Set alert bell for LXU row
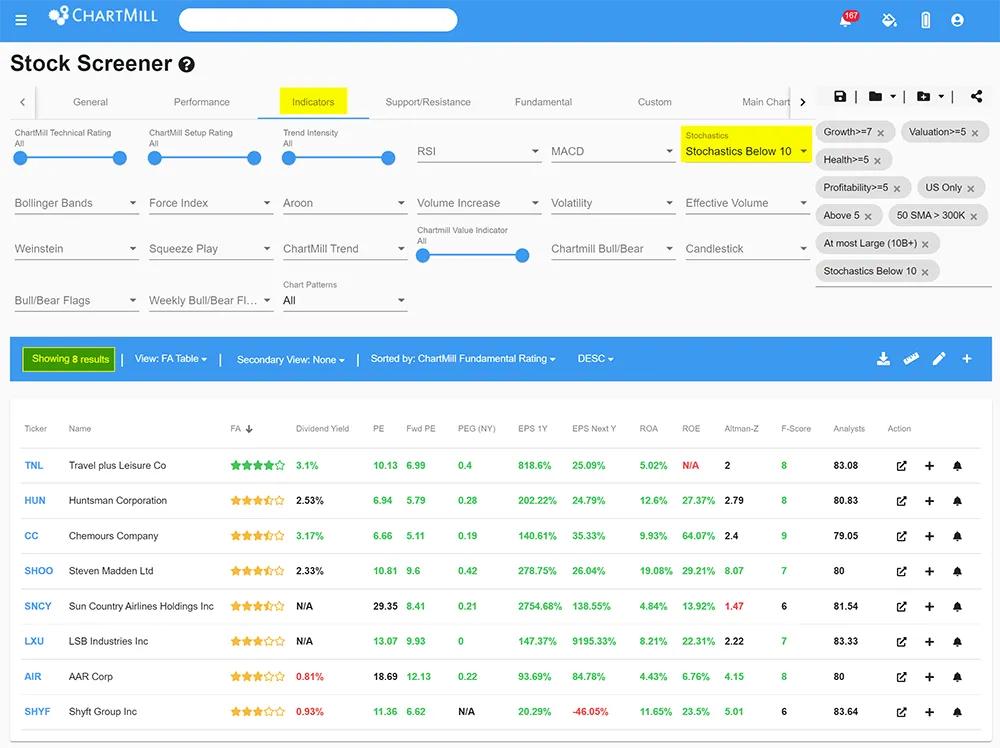Image resolution: width=1000 pixels, height=748 pixels. 957,642
